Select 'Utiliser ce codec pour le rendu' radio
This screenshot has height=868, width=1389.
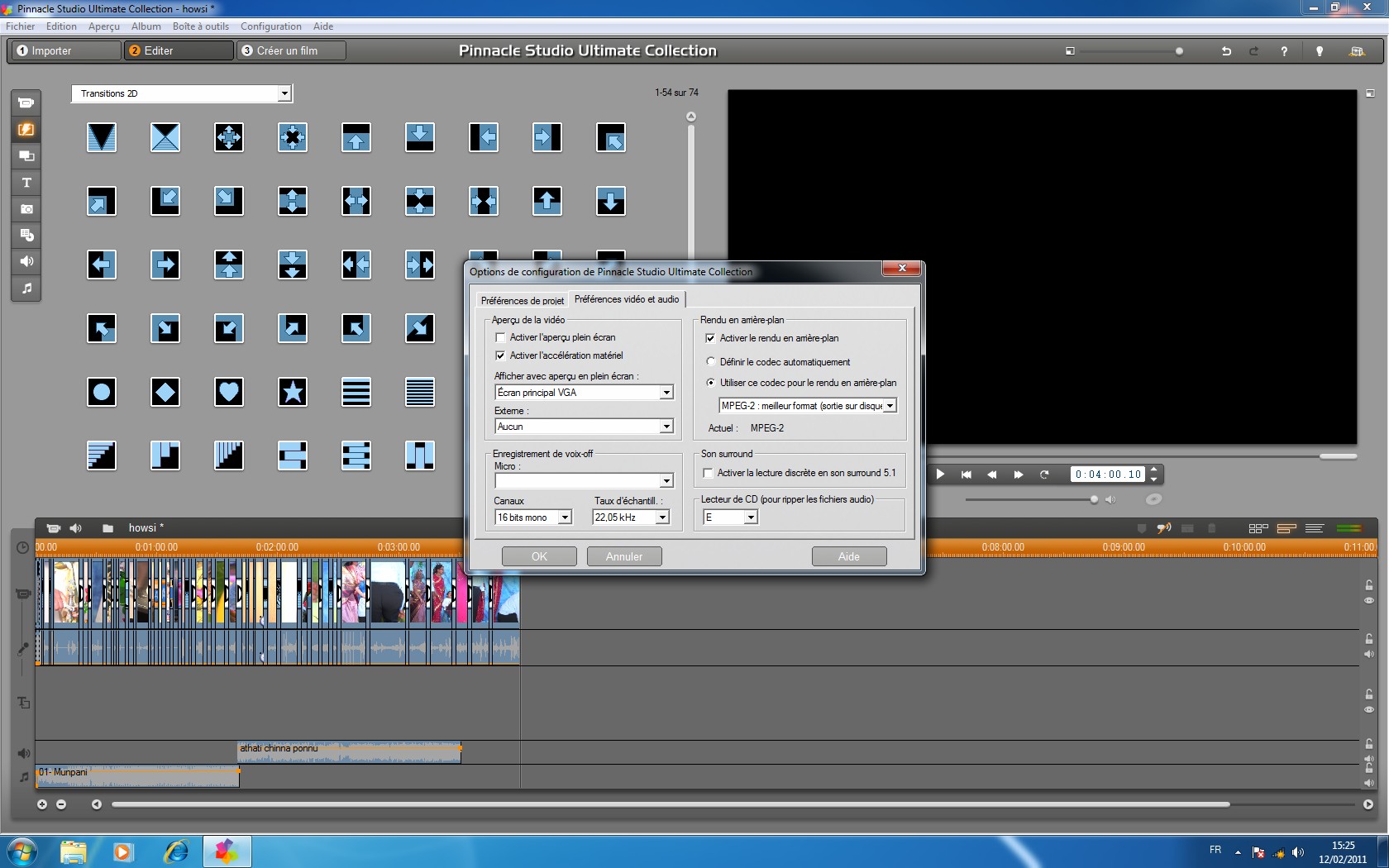point(711,382)
